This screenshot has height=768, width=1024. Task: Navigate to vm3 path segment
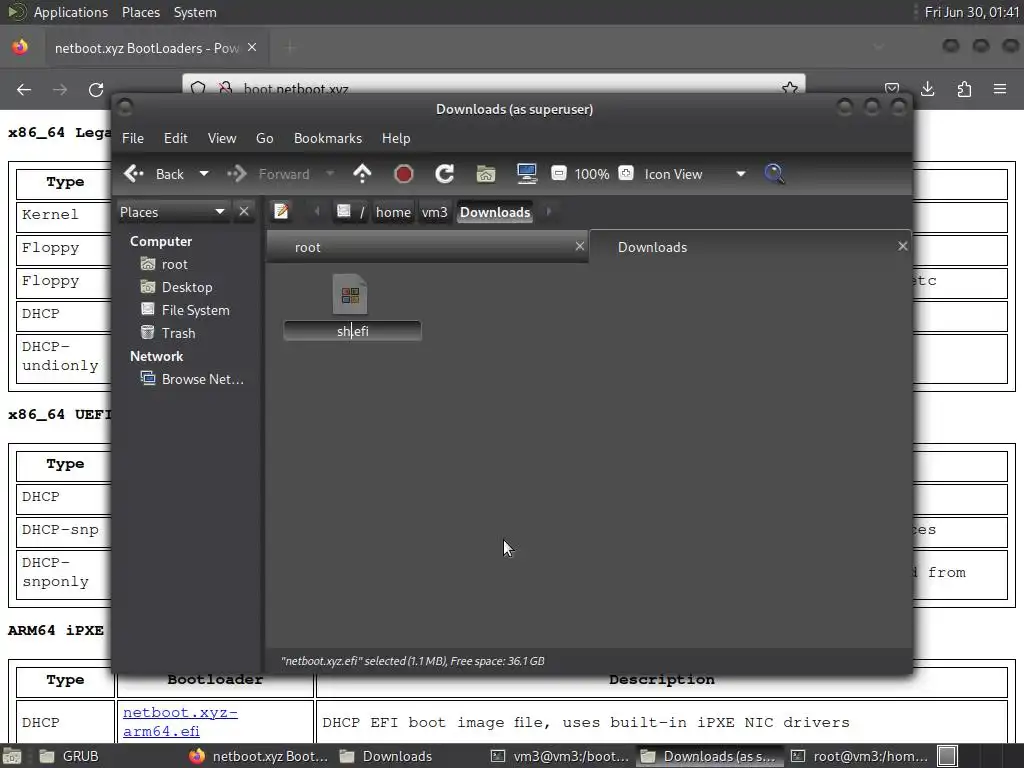(434, 212)
